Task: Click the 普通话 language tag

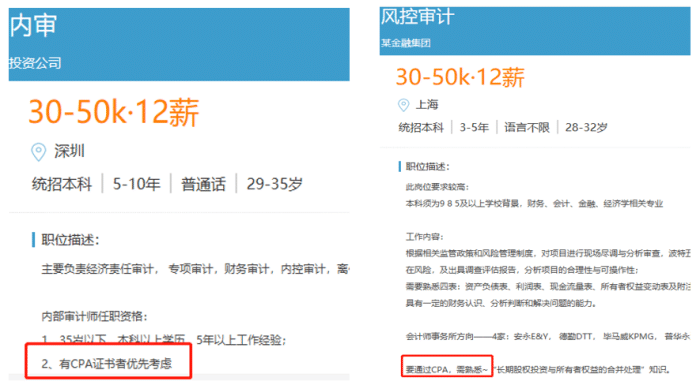Action: 203,184
